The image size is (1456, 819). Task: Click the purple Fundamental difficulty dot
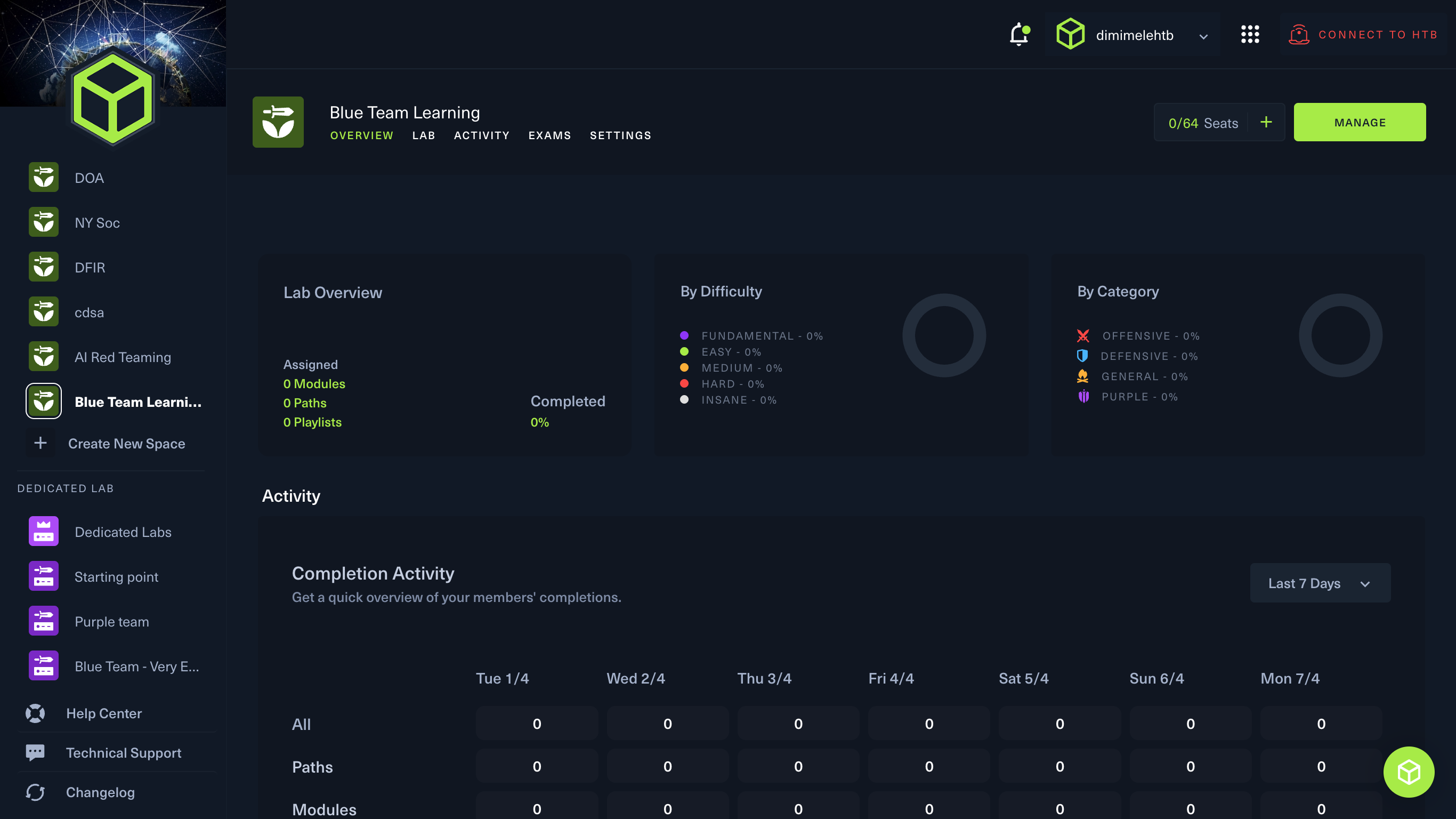pyautogui.click(x=684, y=335)
